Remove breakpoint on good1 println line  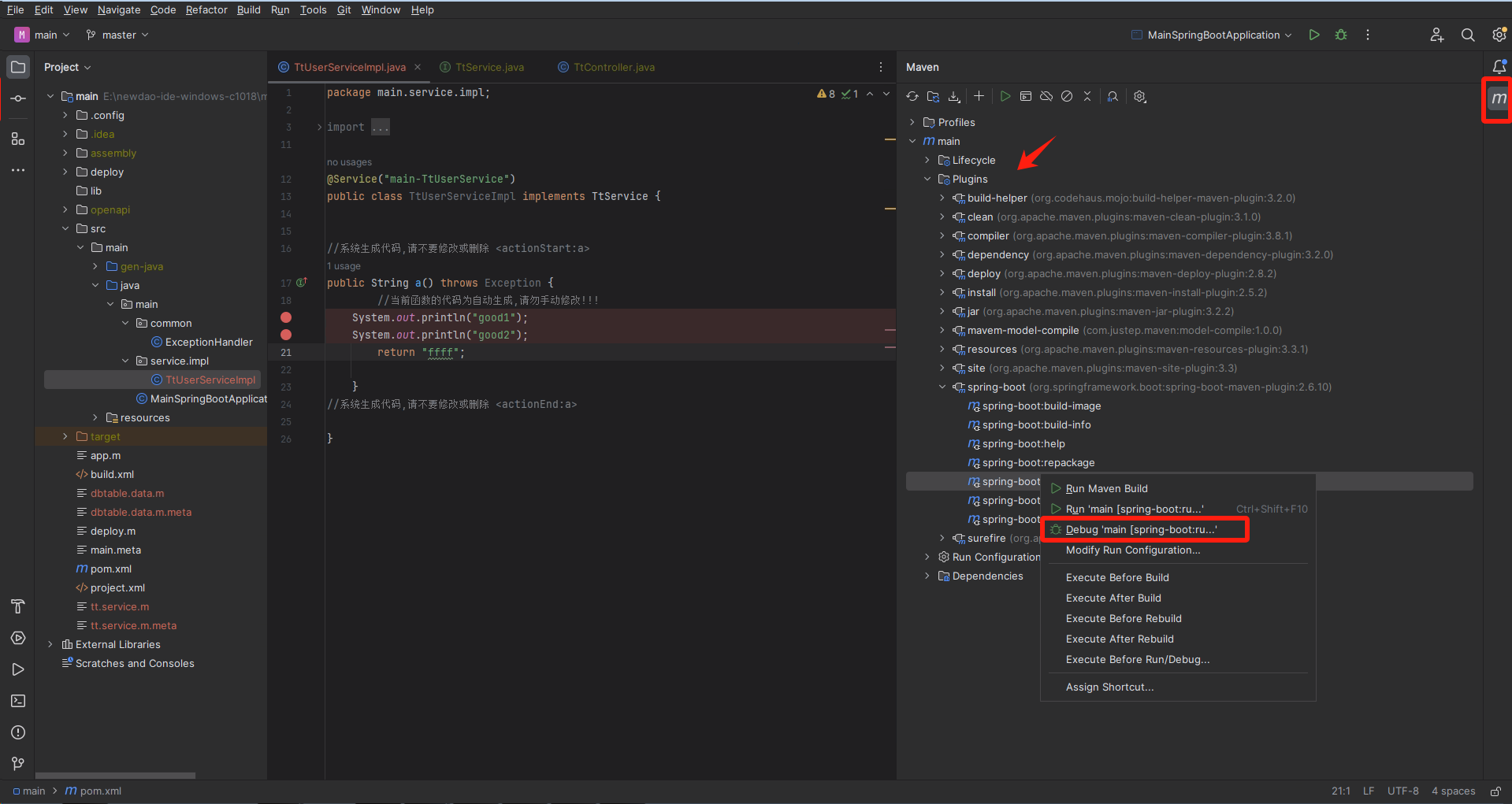click(x=286, y=317)
